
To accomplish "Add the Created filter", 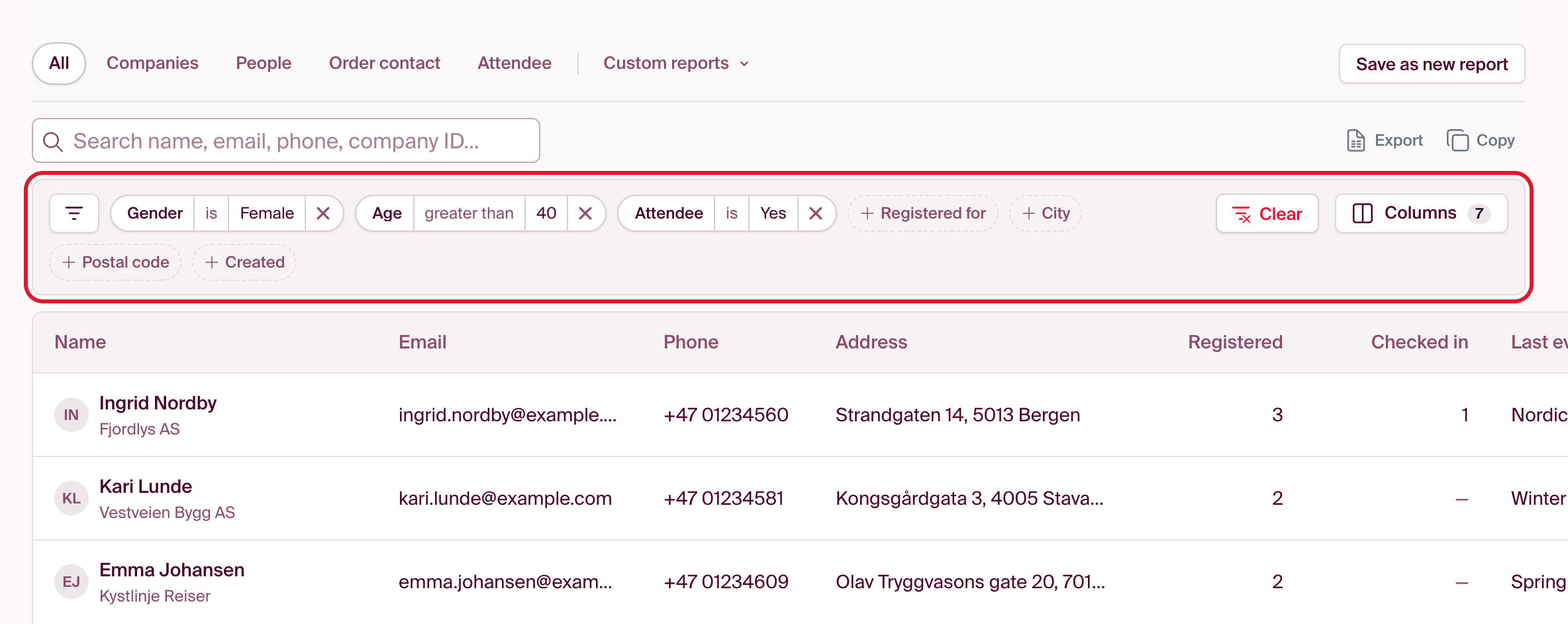I will (x=244, y=262).
